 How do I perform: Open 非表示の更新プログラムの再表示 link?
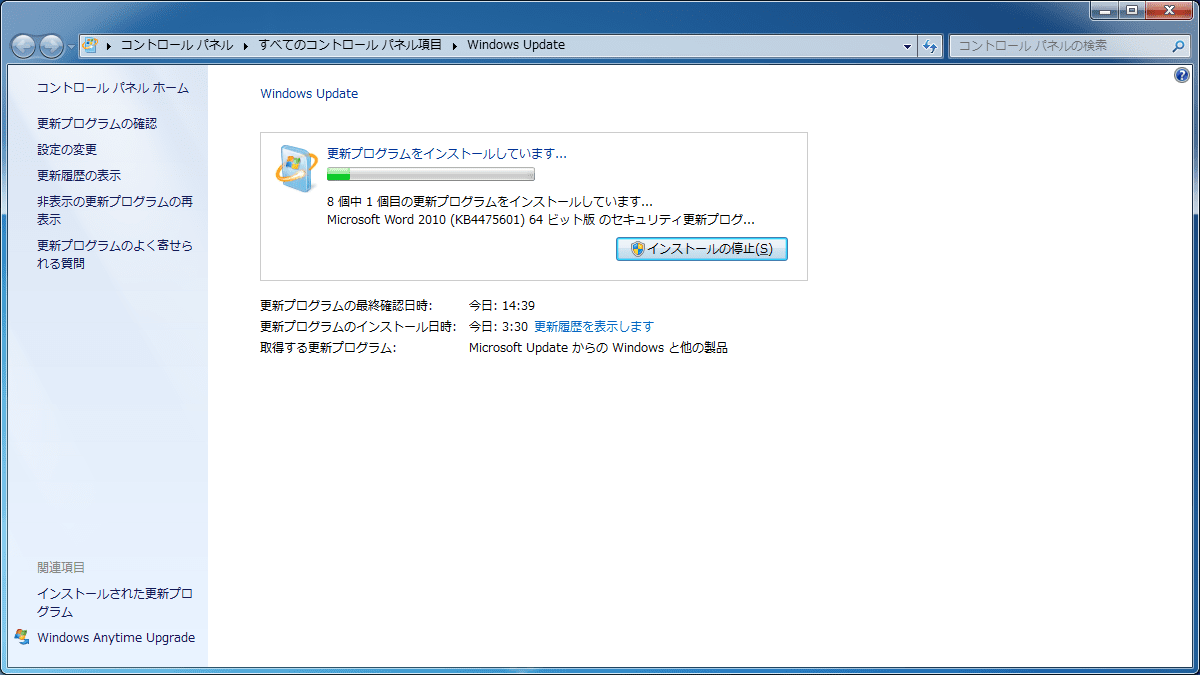(115, 211)
